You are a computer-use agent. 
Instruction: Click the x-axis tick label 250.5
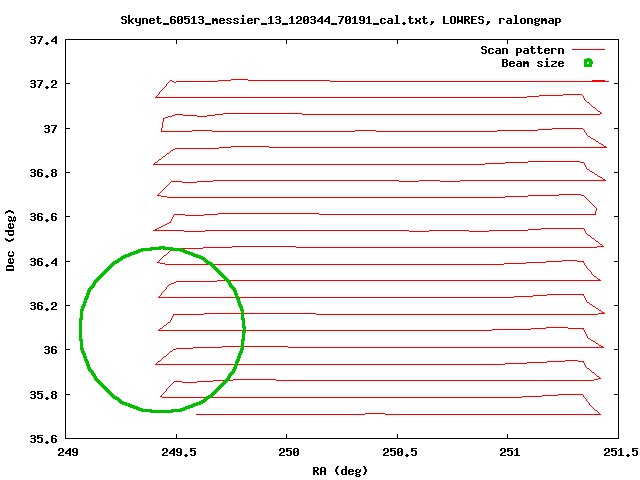pyautogui.click(x=400, y=452)
